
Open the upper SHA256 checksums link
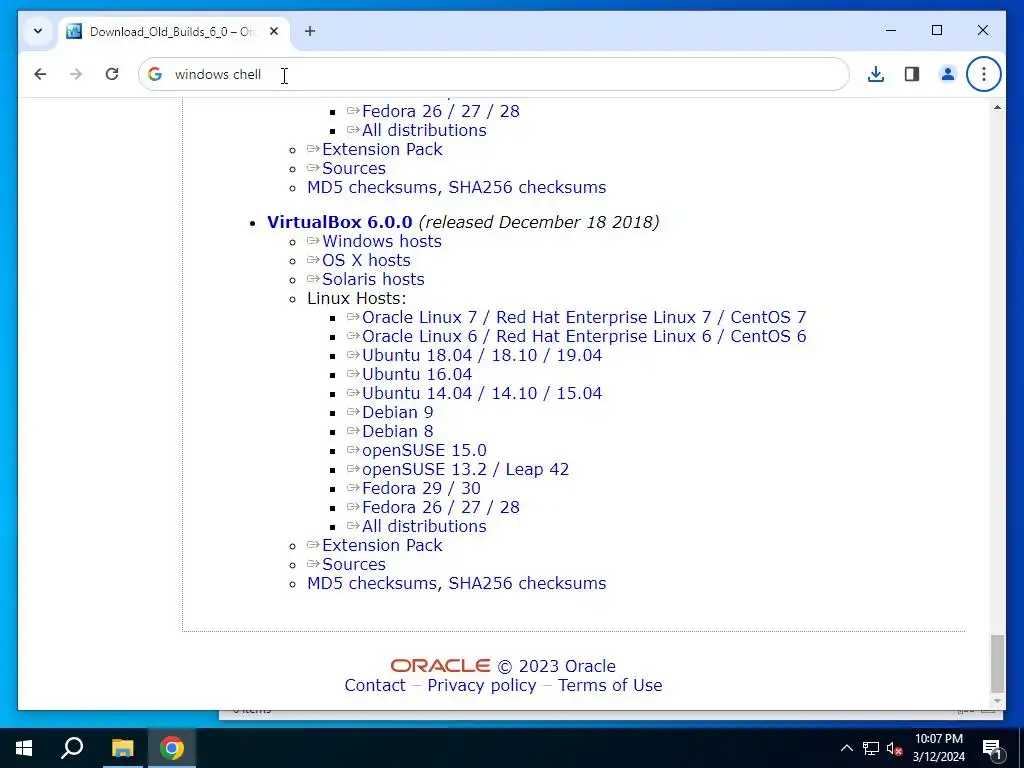[527, 187]
